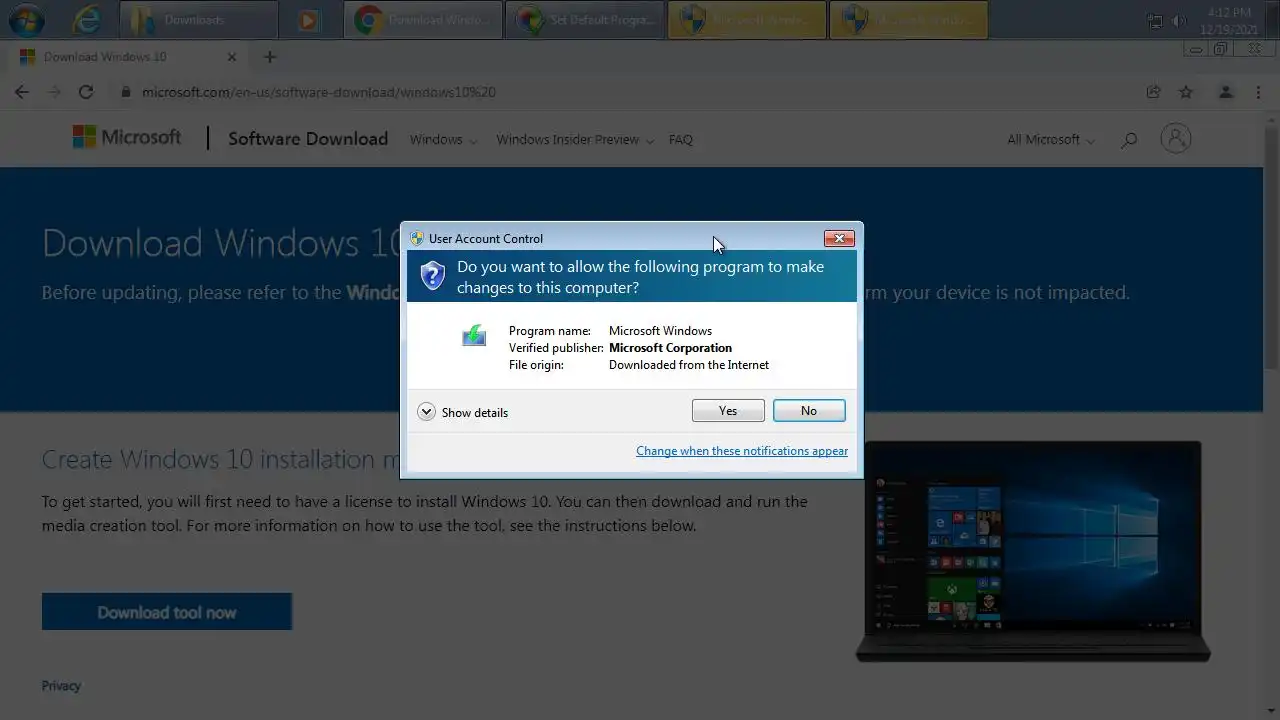Viewport: 1280px width, 720px height.
Task: Switch to Set Default Programs taskbar button
Action: 585,19
